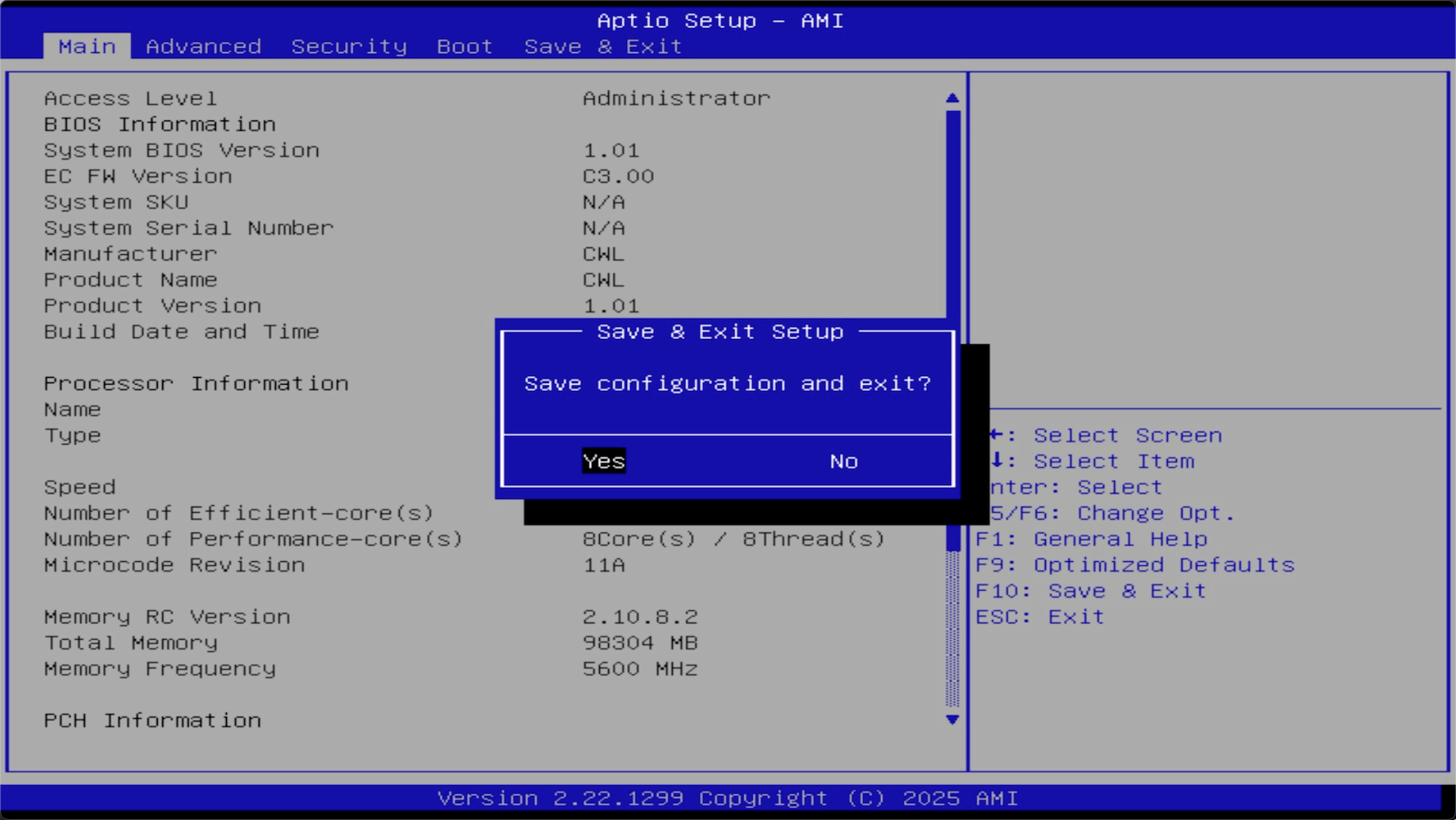The image size is (1456, 820).
Task: Select the PCH Information heading
Action: [x=152, y=721]
